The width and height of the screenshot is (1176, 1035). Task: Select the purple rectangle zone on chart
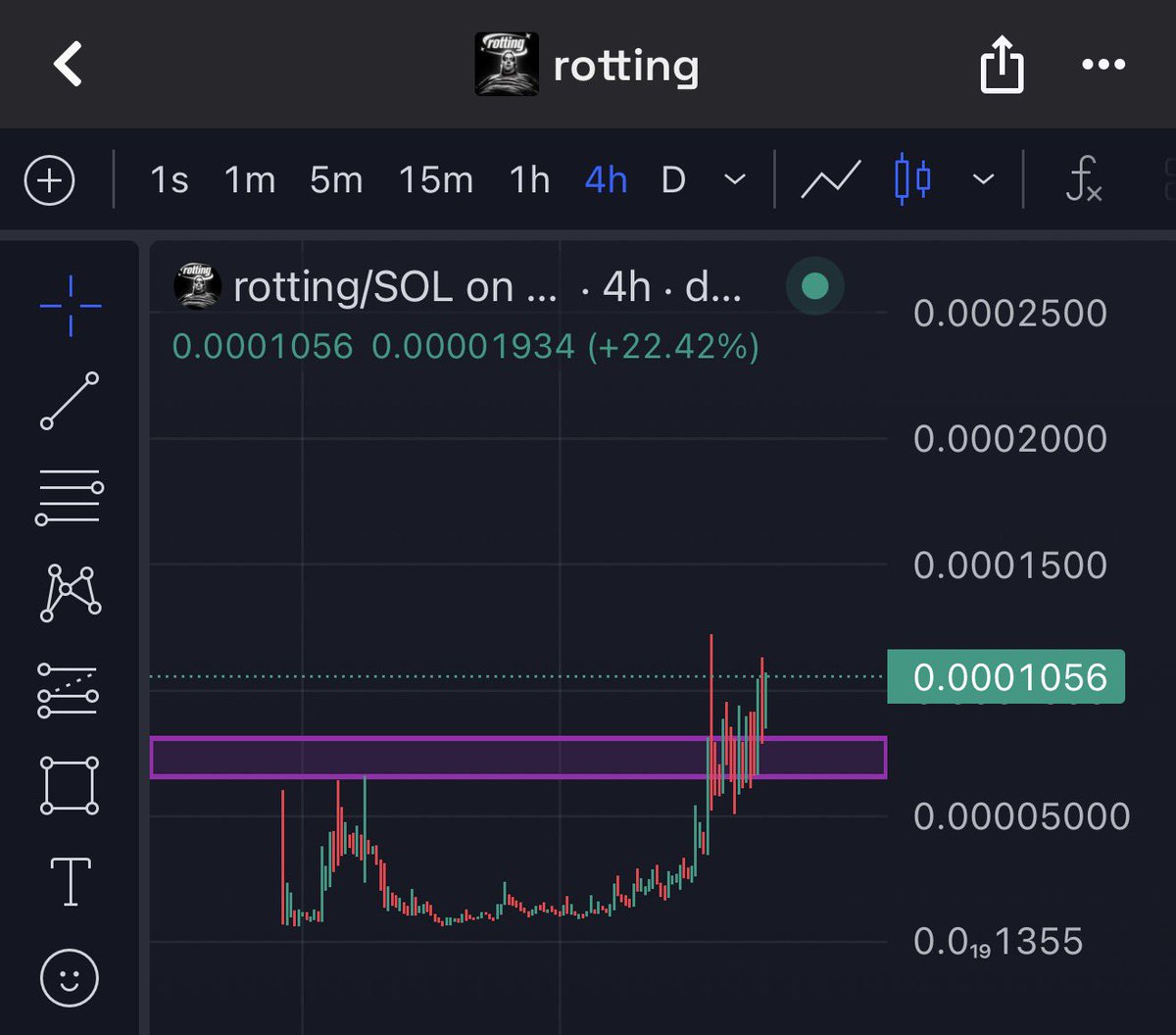[517, 758]
